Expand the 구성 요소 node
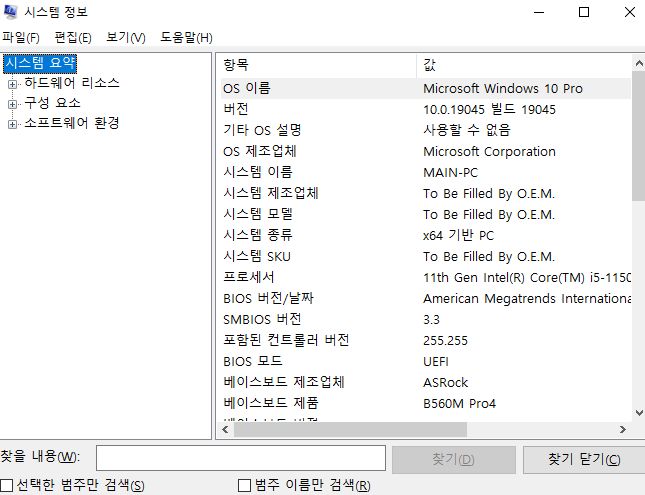The image size is (645, 495). (12, 104)
